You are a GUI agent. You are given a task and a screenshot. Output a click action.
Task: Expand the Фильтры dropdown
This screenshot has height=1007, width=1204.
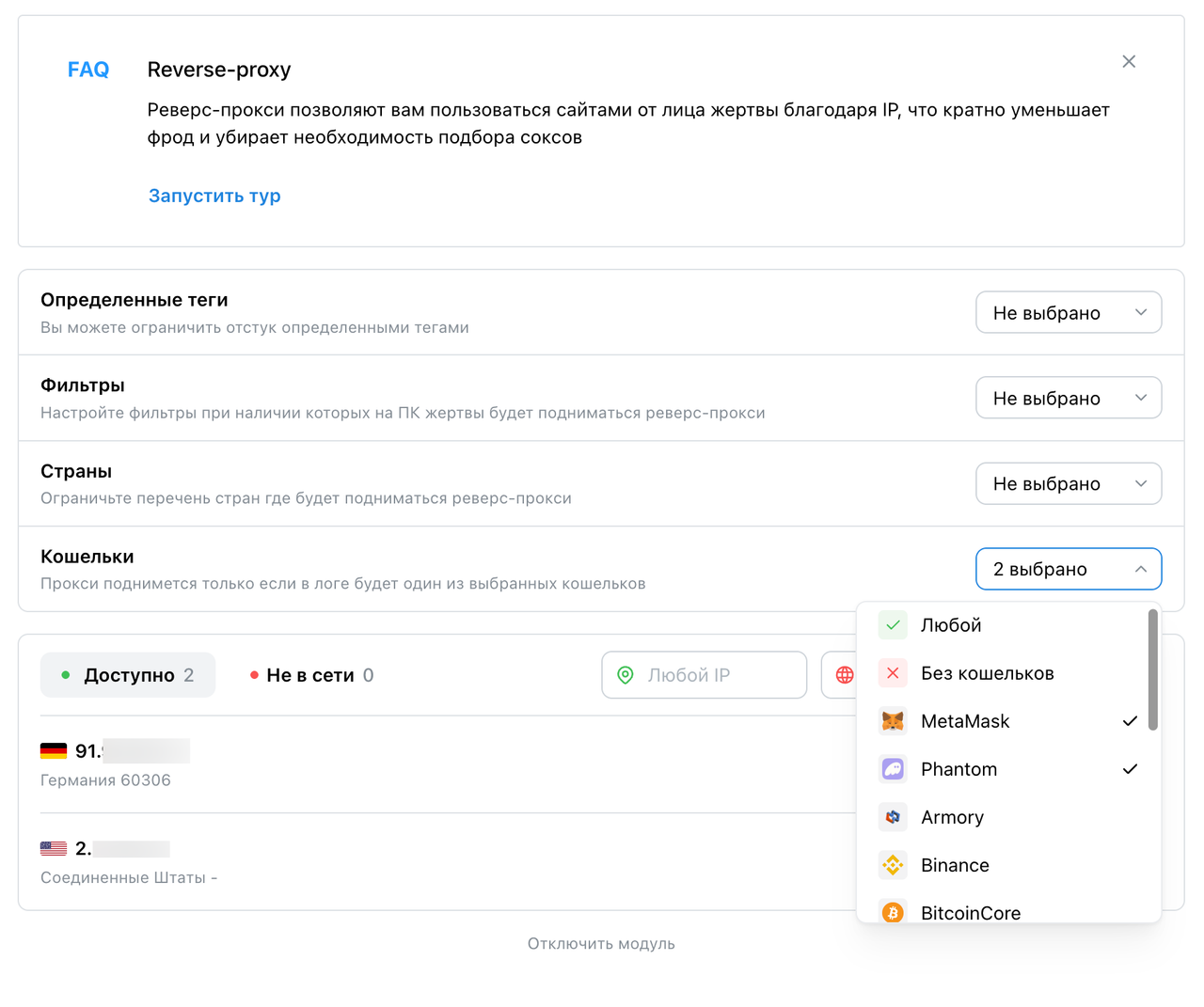tap(1069, 399)
